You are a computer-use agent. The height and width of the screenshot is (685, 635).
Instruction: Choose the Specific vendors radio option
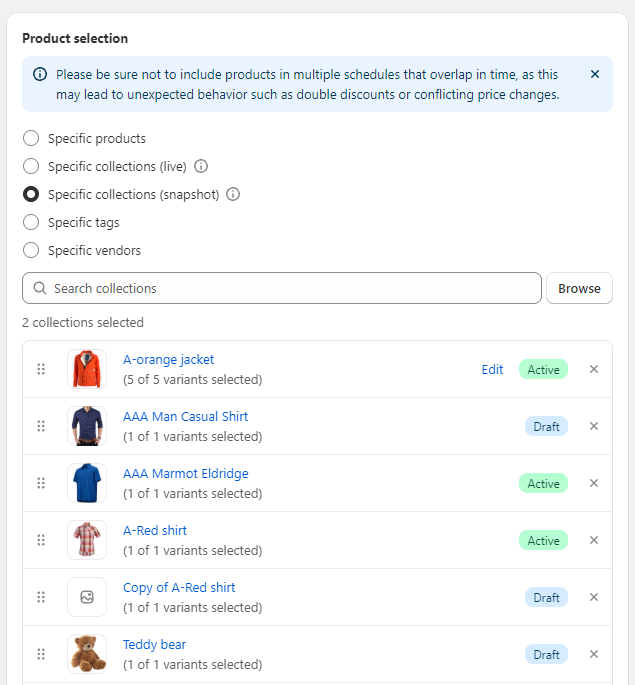[31, 250]
